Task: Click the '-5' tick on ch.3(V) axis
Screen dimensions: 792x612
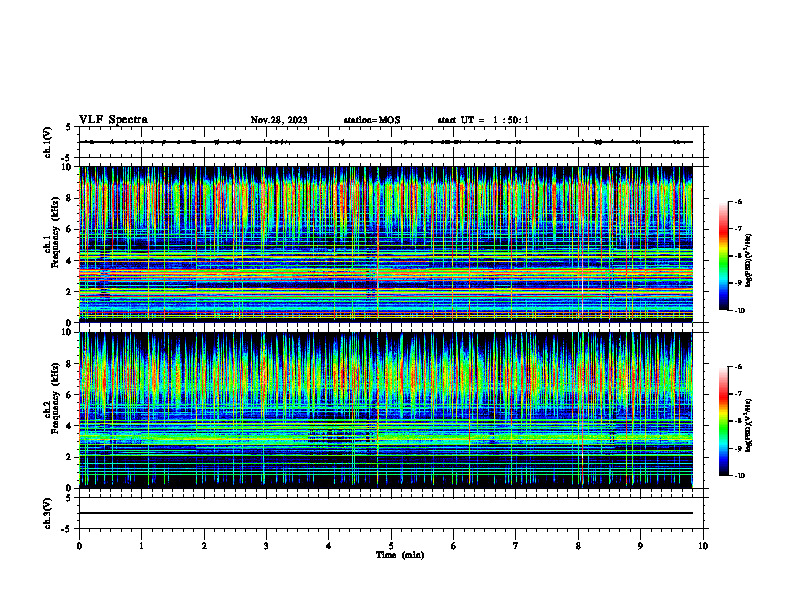Action: tap(67, 529)
